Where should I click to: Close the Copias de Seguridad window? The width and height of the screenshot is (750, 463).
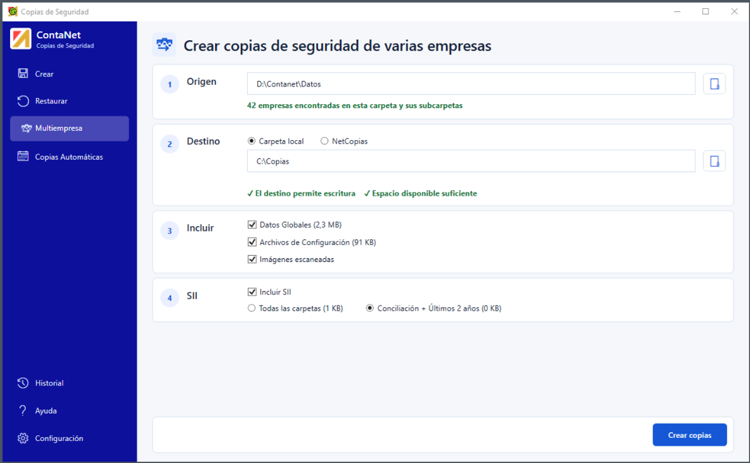(734, 11)
